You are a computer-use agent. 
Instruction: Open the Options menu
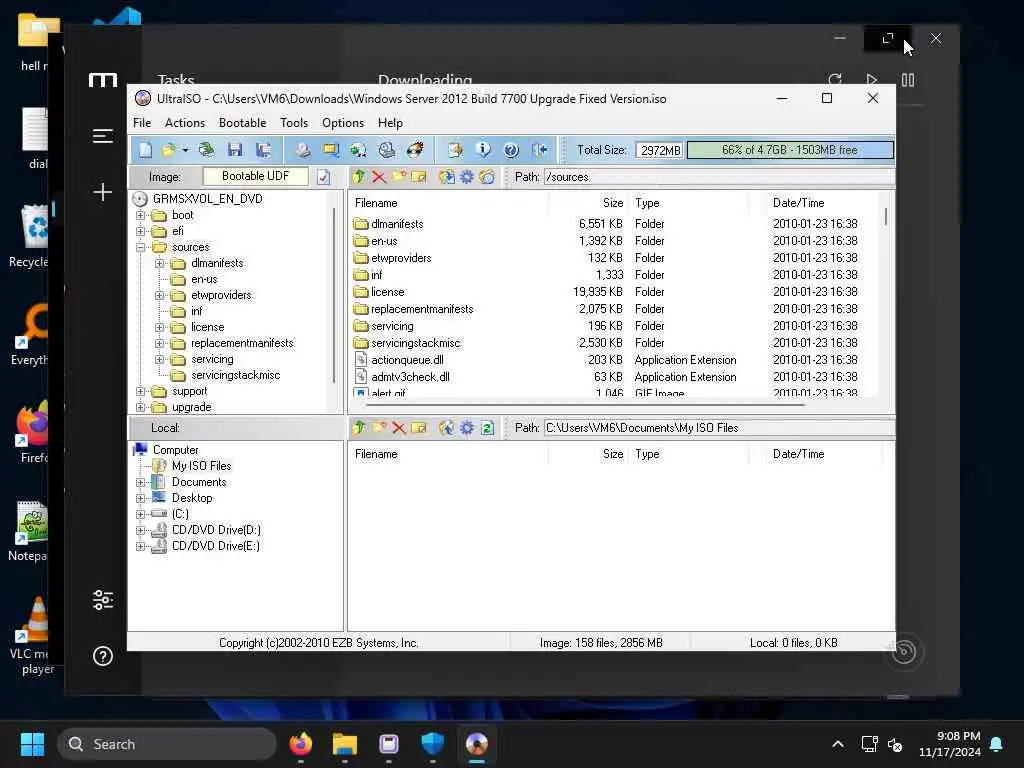click(343, 123)
